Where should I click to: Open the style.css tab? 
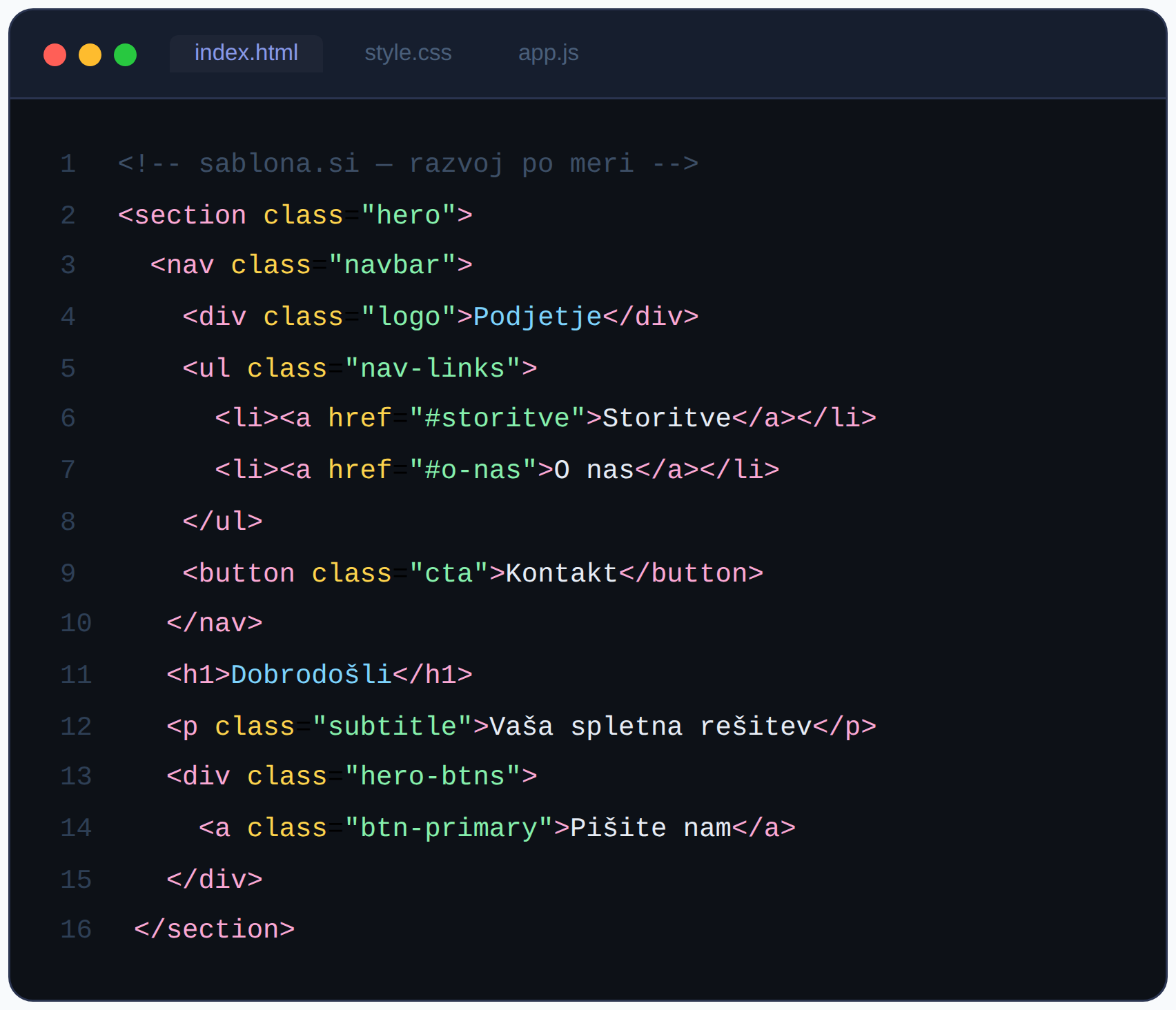click(408, 53)
